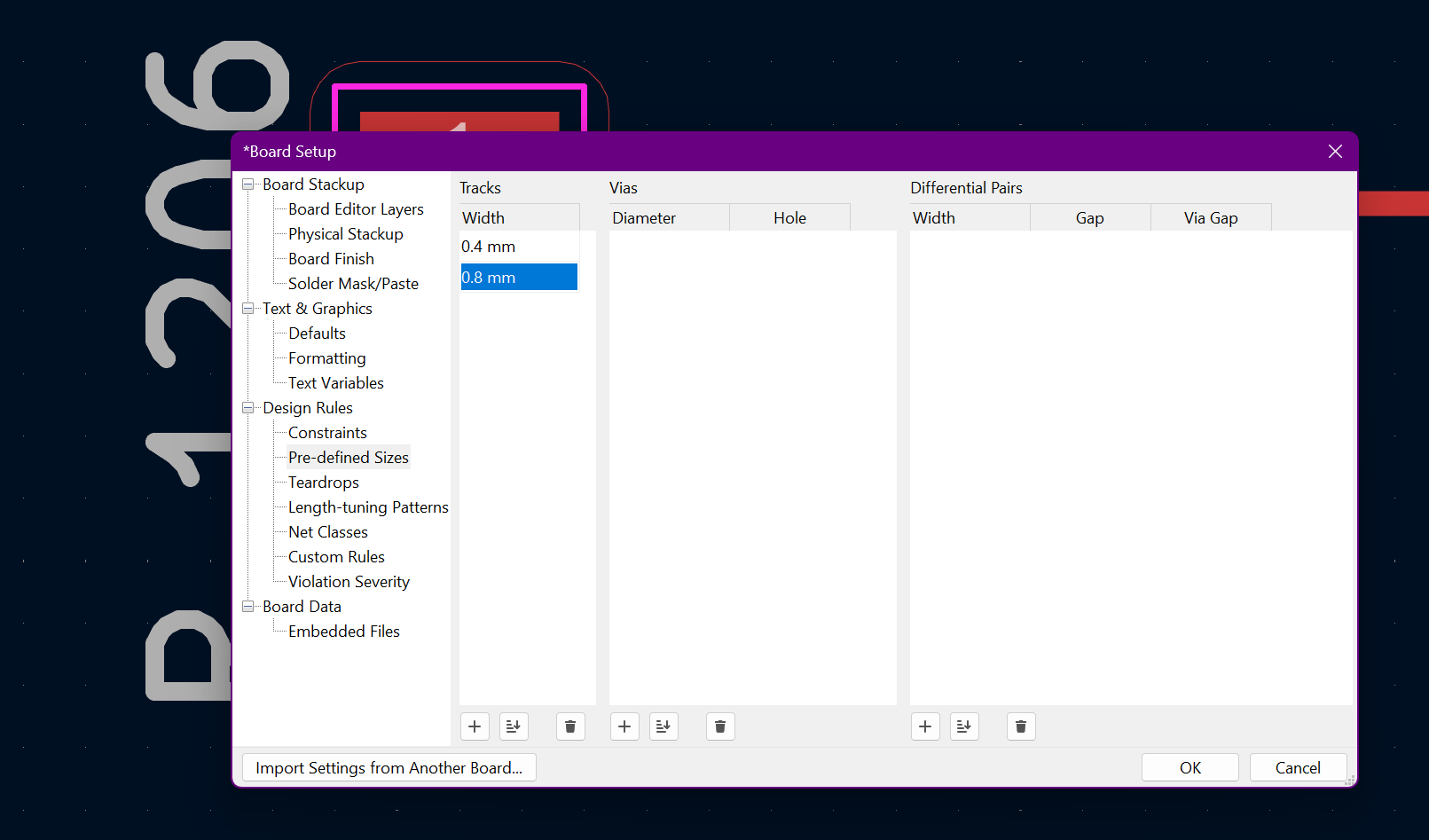Open the Net Classes page
The height and width of the screenshot is (840, 1429).
point(327,532)
